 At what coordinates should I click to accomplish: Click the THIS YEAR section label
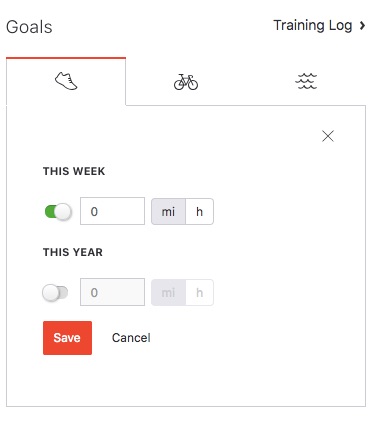point(73,252)
